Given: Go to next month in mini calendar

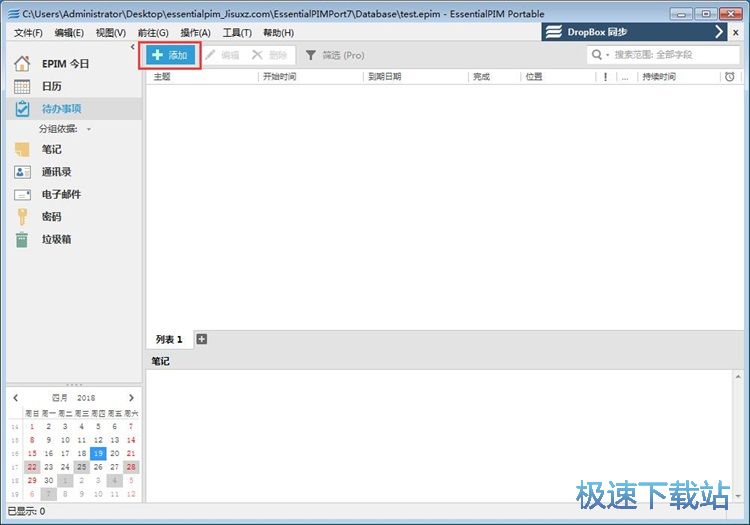Looking at the screenshot, I should tap(131, 398).
